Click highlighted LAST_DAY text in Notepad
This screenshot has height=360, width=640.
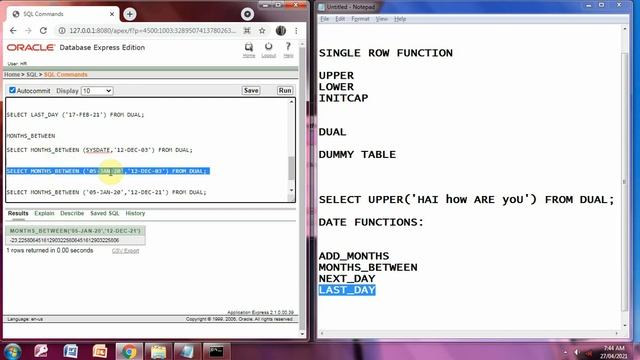[x=347, y=290]
